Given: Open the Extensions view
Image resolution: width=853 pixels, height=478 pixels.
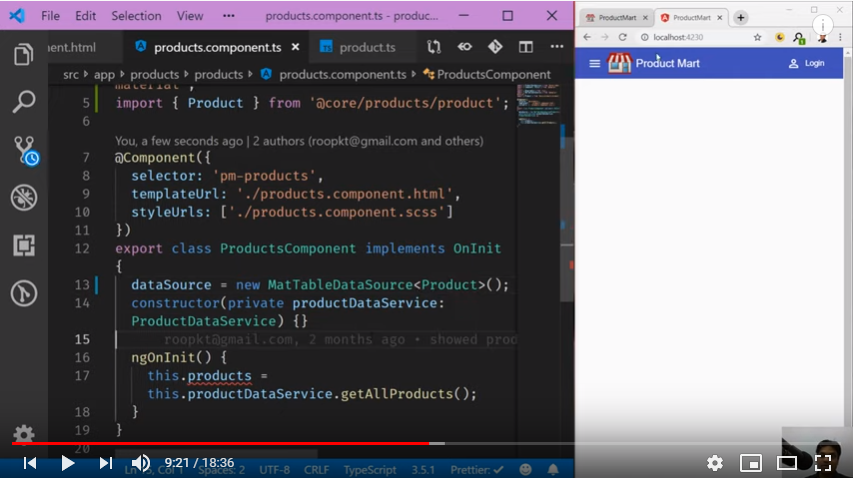Looking at the screenshot, I should 24,245.
